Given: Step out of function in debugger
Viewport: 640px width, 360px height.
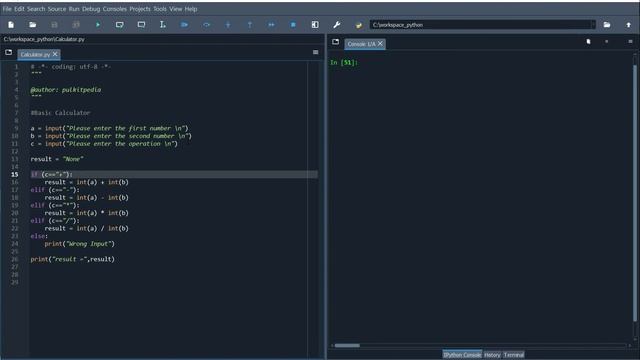Looking at the screenshot, I should [250, 25].
